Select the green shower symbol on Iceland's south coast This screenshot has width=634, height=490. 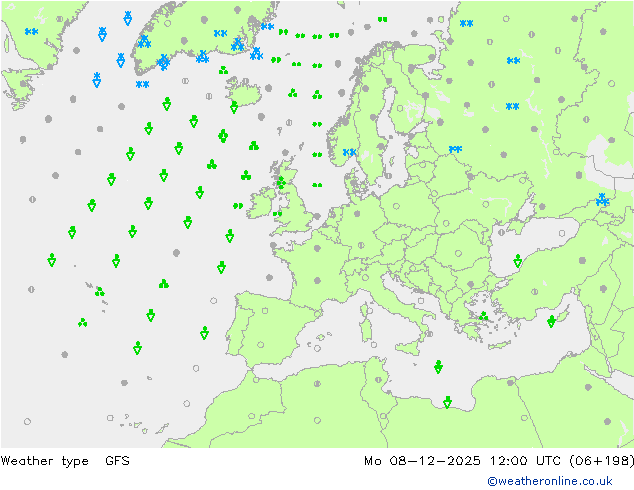coord(234,107)
